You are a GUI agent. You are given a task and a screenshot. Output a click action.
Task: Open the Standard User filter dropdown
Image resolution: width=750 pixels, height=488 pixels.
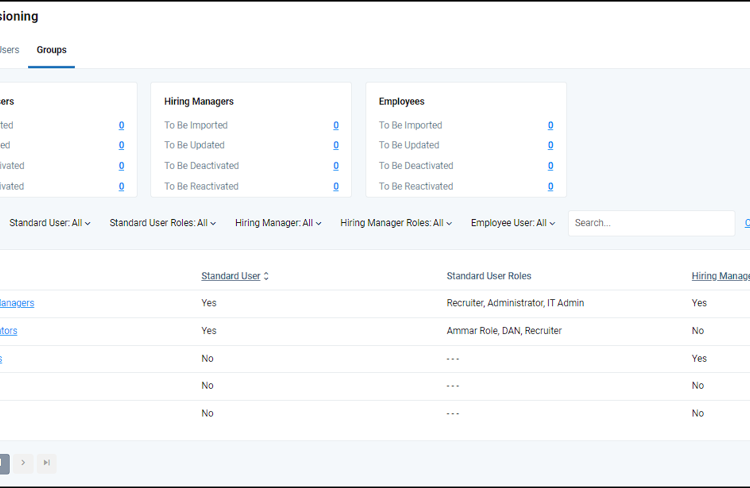(50, 223)
